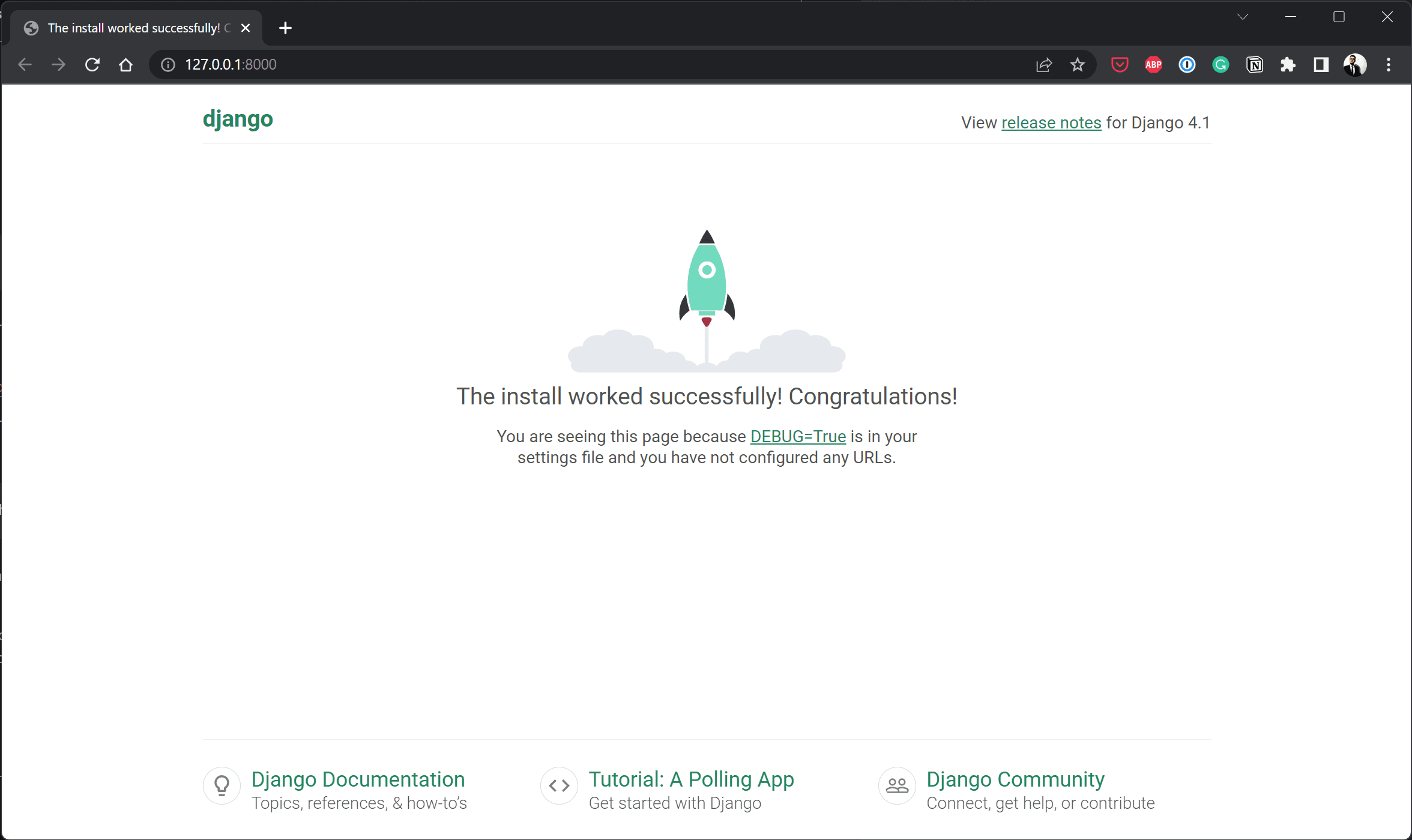
Task: Reload the Django welcome page
Action: (x=92, y=64)
